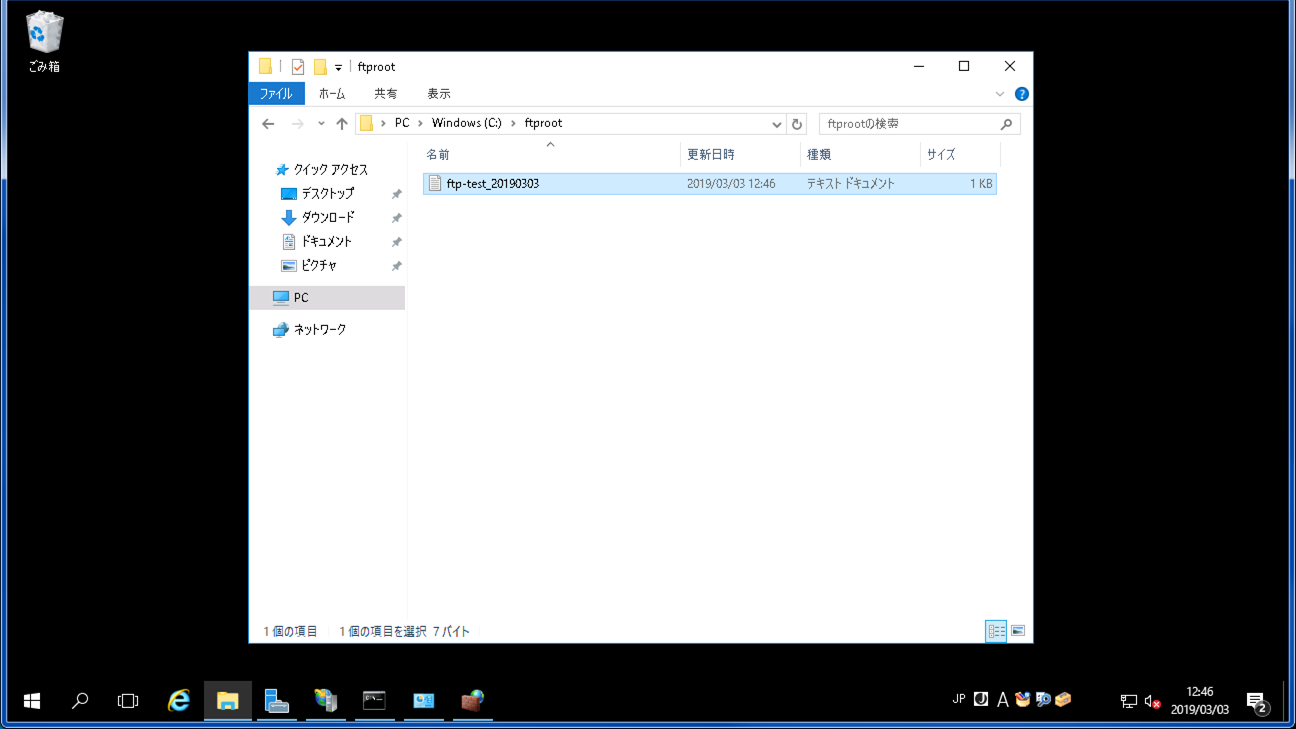This screenshot has height=729, width=1296.
Task: Open recent locations dropdown arrow
Action: point(321,124)
